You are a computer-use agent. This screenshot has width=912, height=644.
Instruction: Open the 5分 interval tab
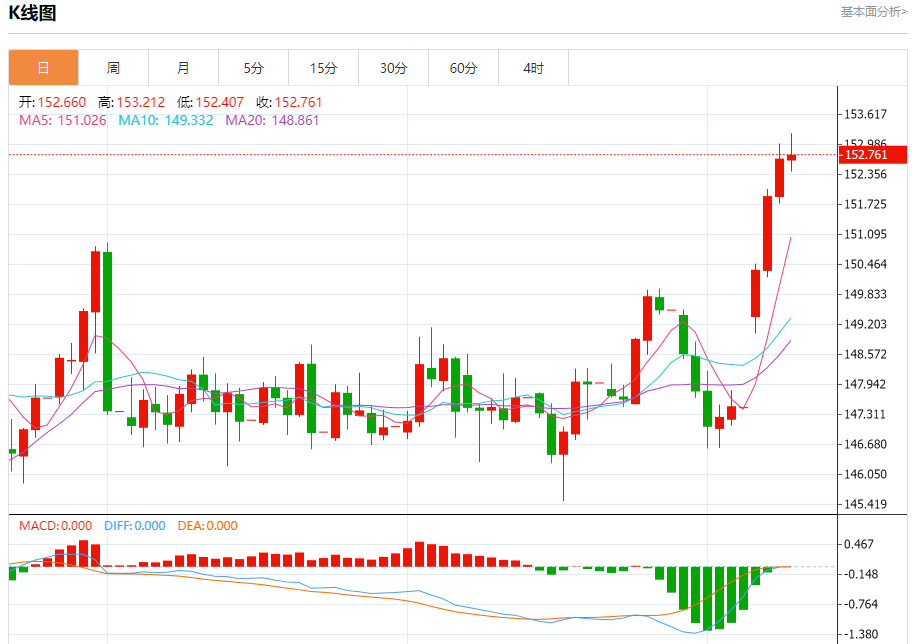click(x=254, y=68)
